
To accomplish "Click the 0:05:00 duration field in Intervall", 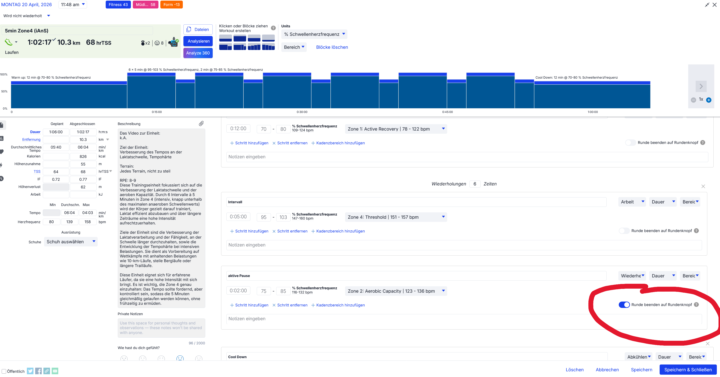I will pyautogui.click(x=238, y=217).
